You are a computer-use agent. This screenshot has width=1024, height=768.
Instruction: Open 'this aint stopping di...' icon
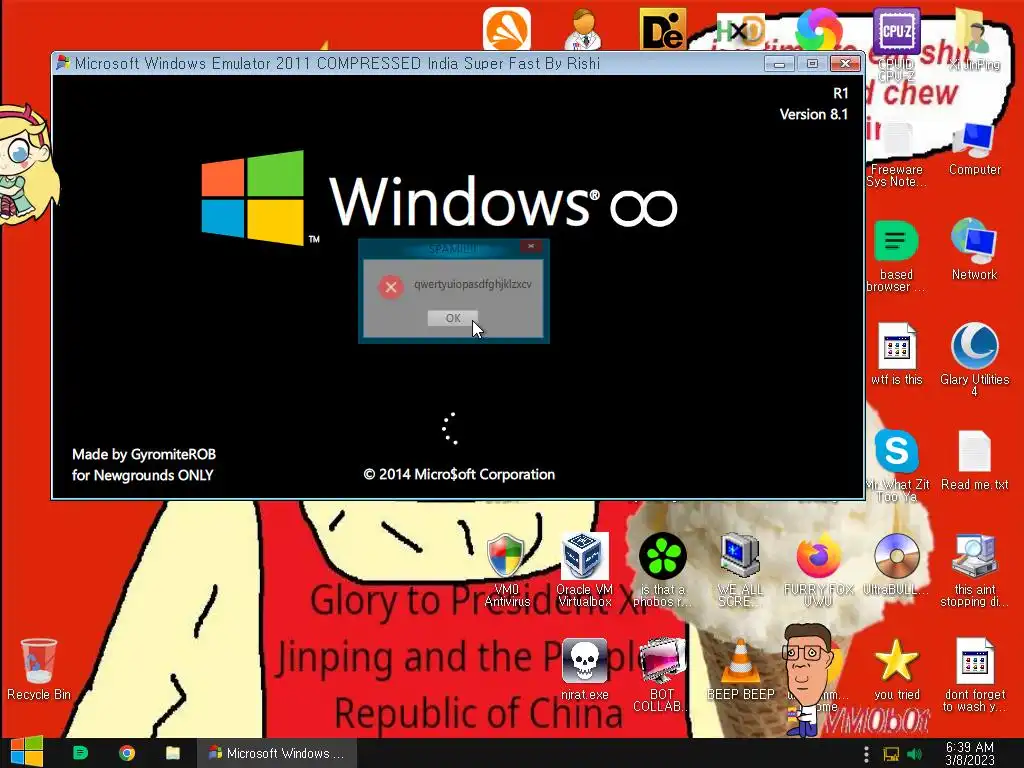coord(974,569)
